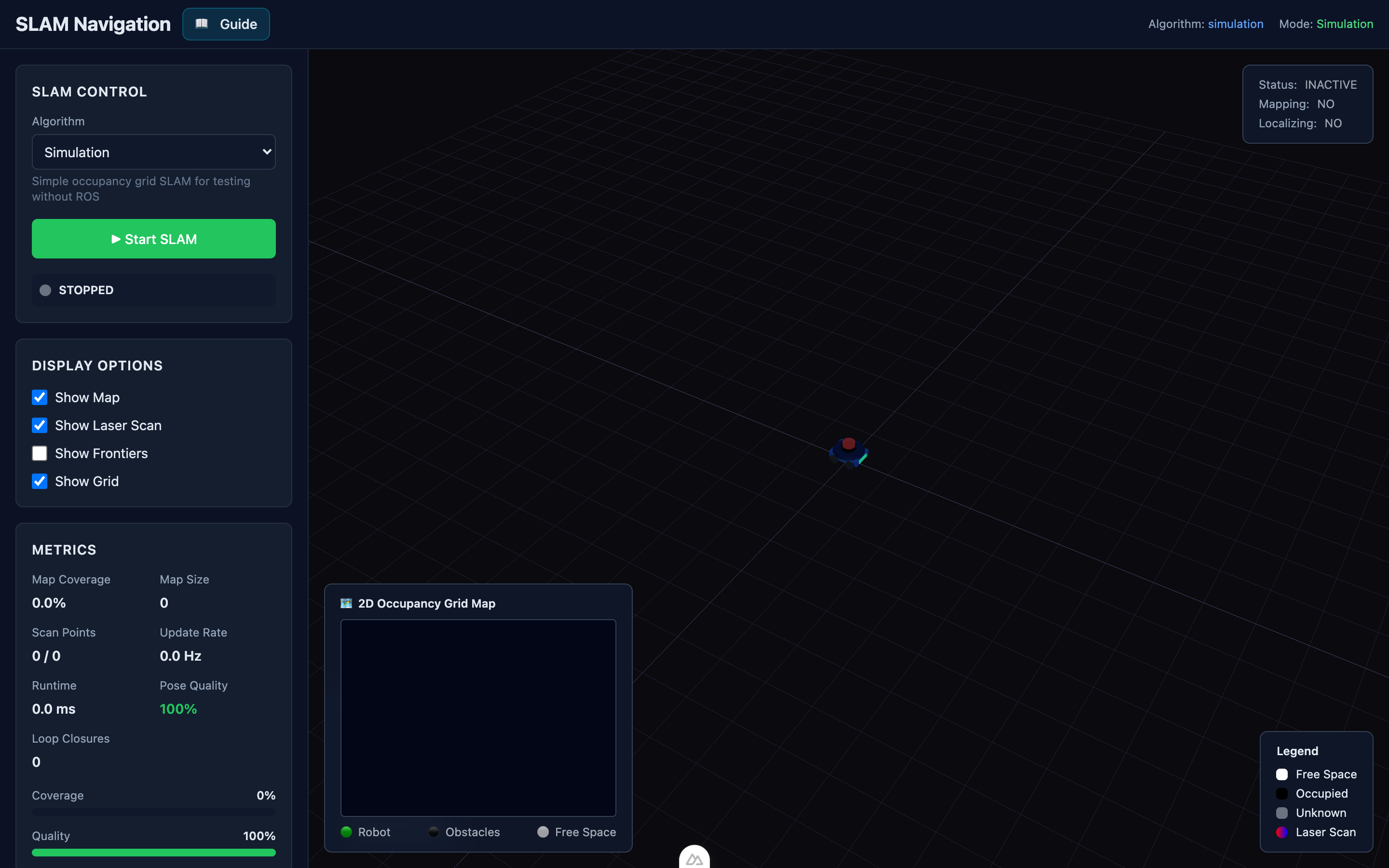1389x868 pixels.
Task: Click the Legend panel heading
Action: (x=1297, y=751)
